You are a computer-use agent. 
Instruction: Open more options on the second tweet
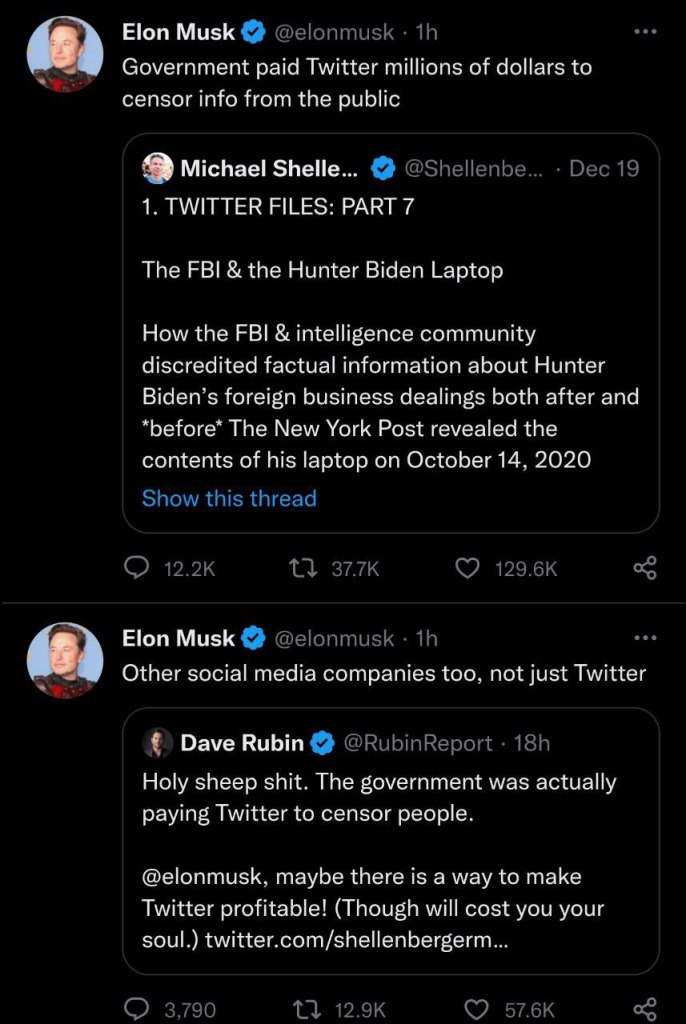(646, 637)
